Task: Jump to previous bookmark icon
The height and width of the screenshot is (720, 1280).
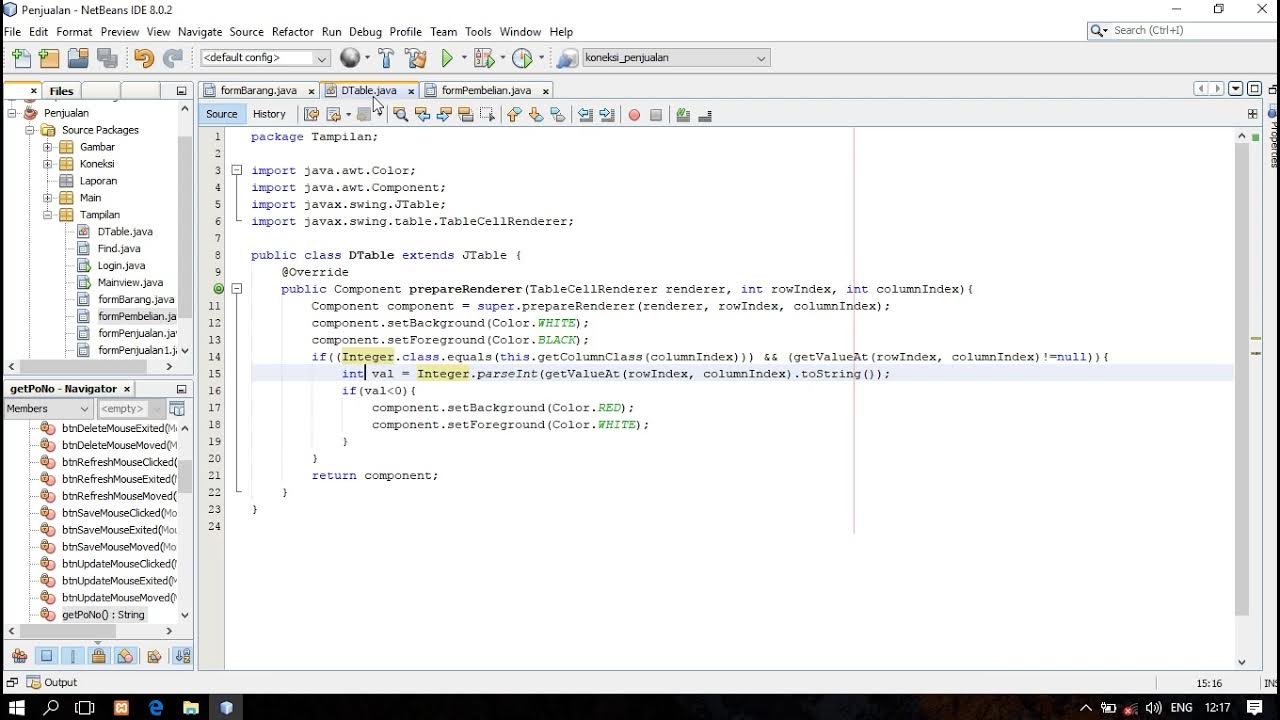Action: click(x=512, y=115)
